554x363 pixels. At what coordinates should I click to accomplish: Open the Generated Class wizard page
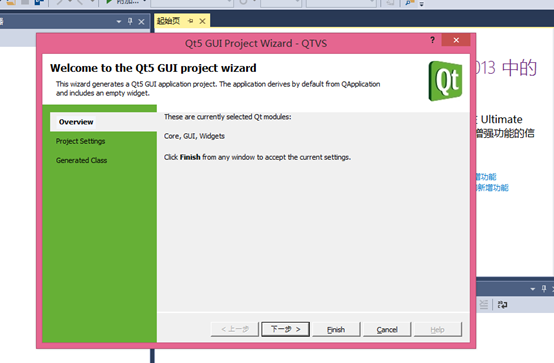point(81,160)
